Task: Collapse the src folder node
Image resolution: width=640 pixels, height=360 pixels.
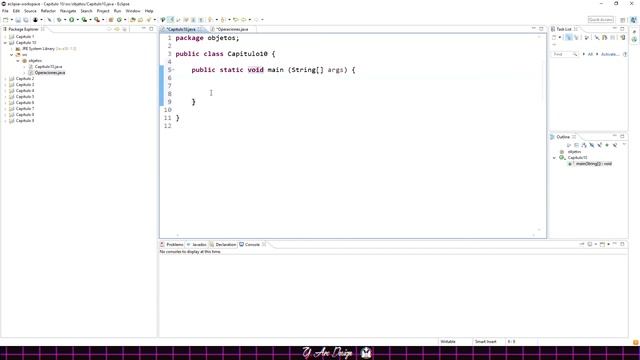Action: point(11,55)
